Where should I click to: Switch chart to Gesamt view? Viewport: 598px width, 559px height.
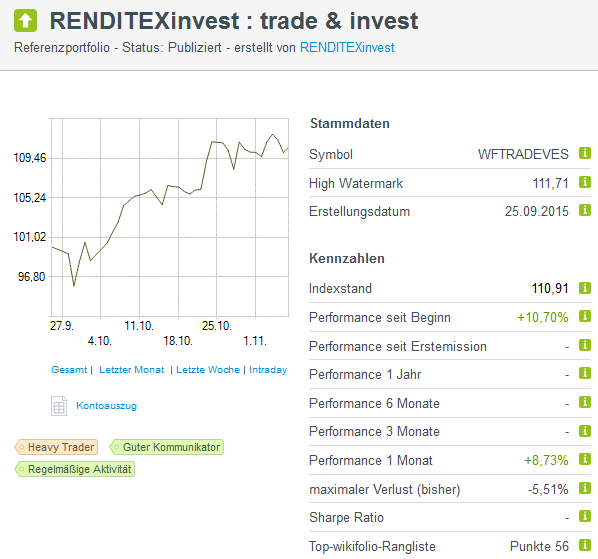point(69,370)
